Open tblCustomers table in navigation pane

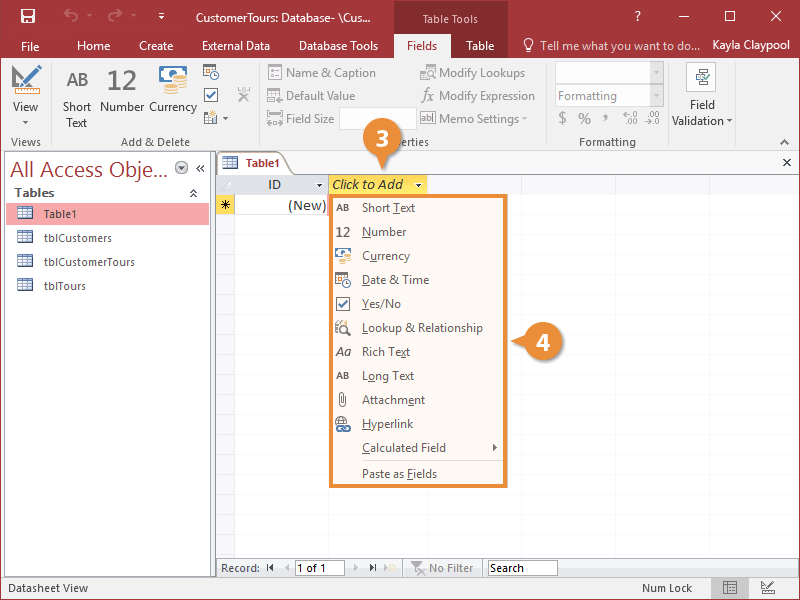pos(77,238)
